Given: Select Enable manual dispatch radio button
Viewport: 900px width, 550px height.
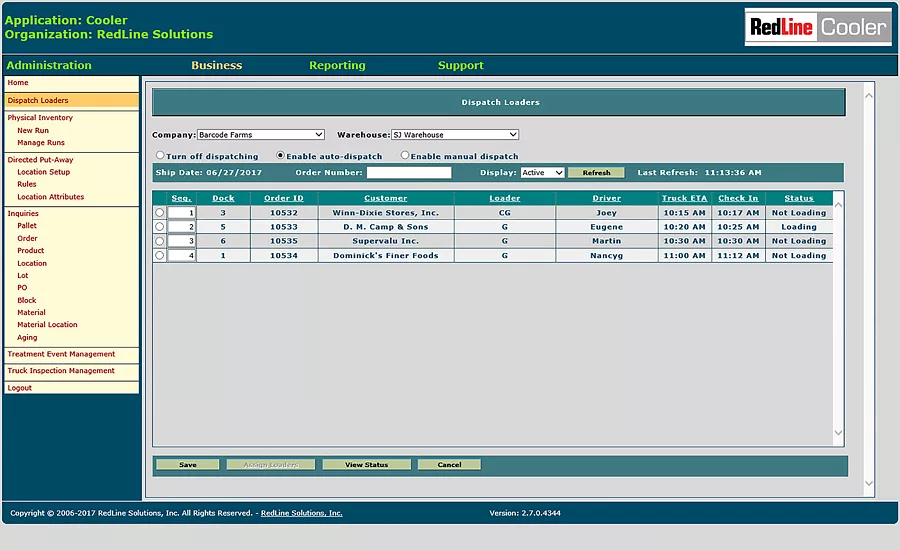Looking at the screenshot, I should [405, 155].
